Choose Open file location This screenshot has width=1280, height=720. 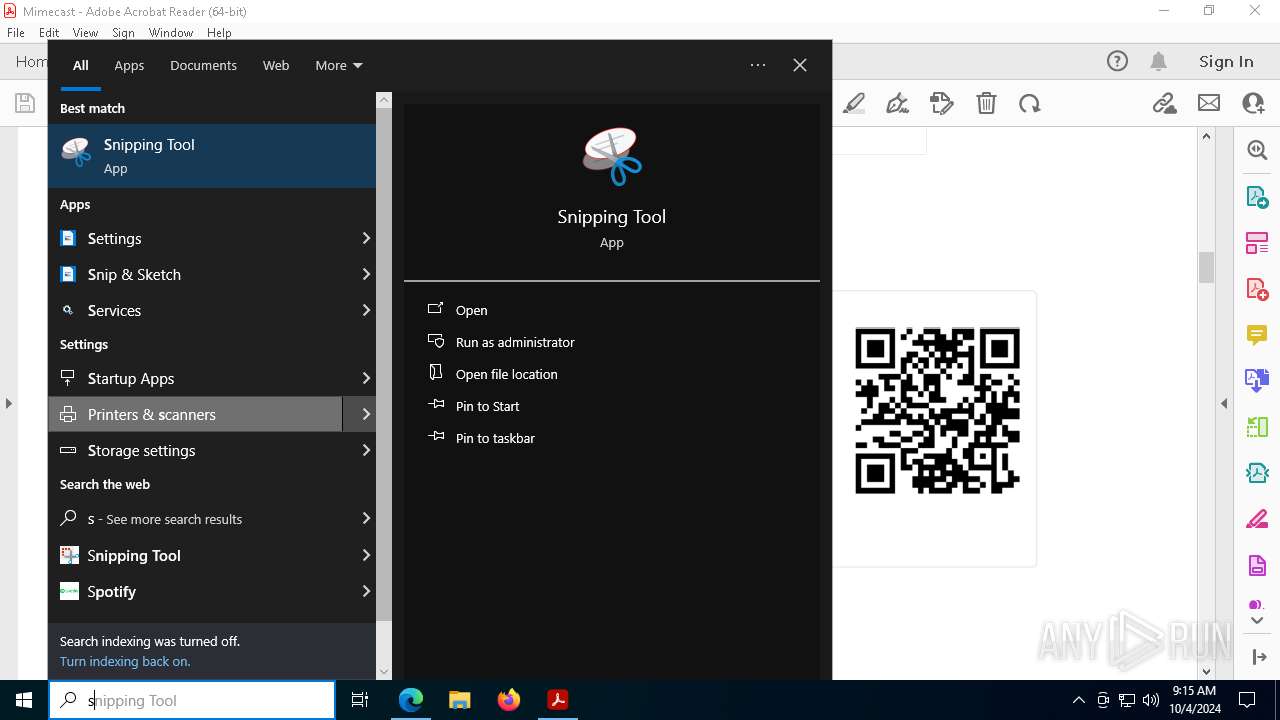click(507, 374)
